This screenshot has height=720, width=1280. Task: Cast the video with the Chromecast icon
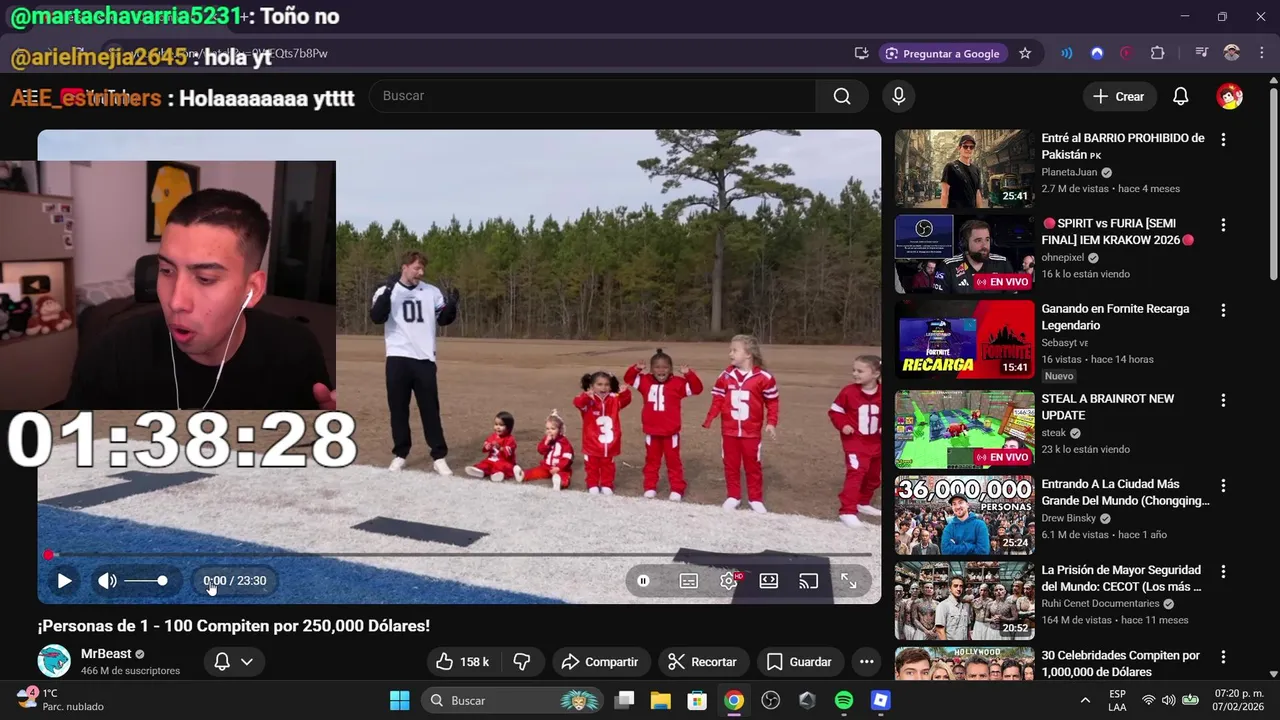click(808, 581)
